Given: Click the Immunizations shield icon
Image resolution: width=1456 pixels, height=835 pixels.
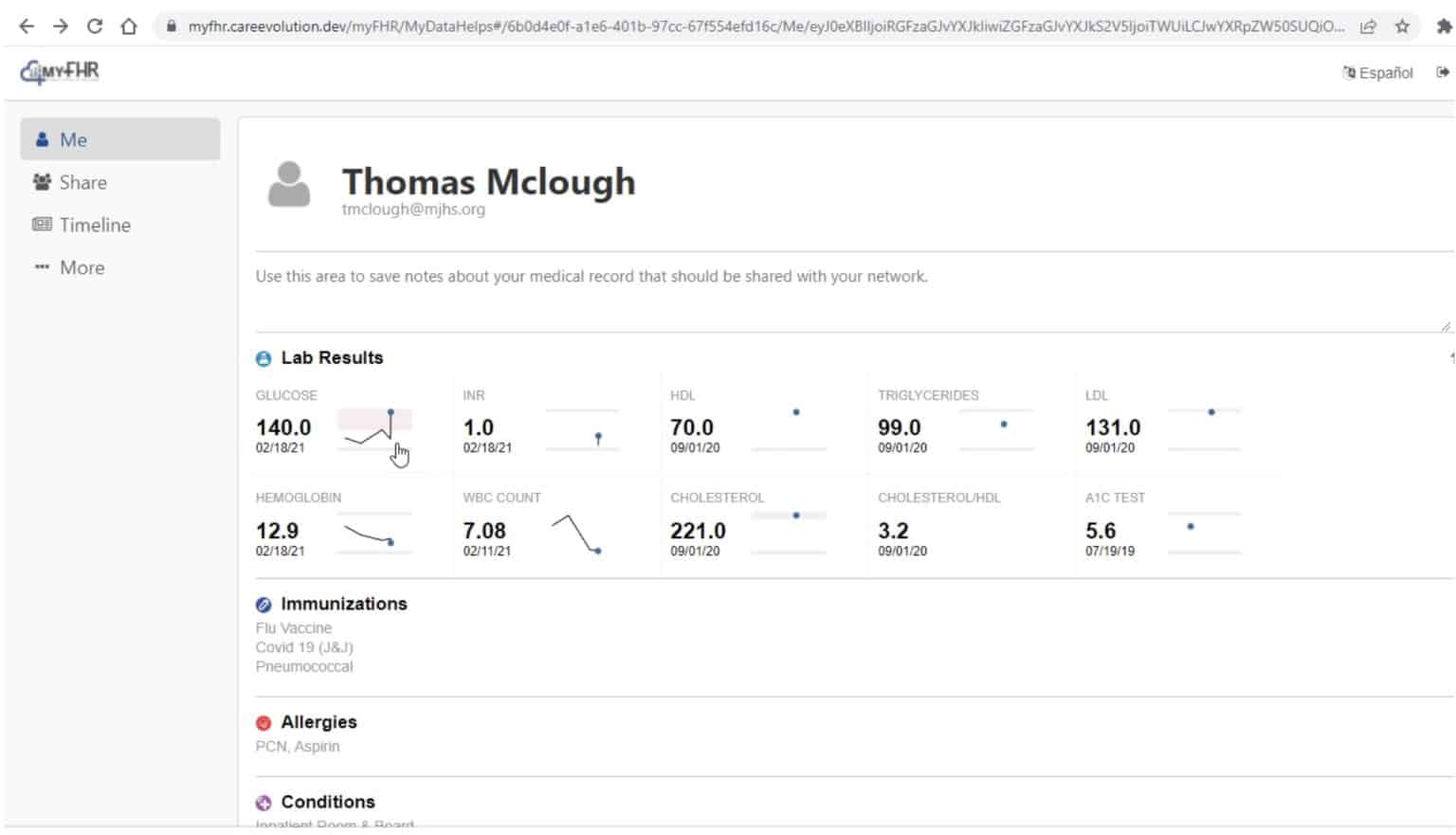Looking at the screenshot, I should (x=263, y=604).
